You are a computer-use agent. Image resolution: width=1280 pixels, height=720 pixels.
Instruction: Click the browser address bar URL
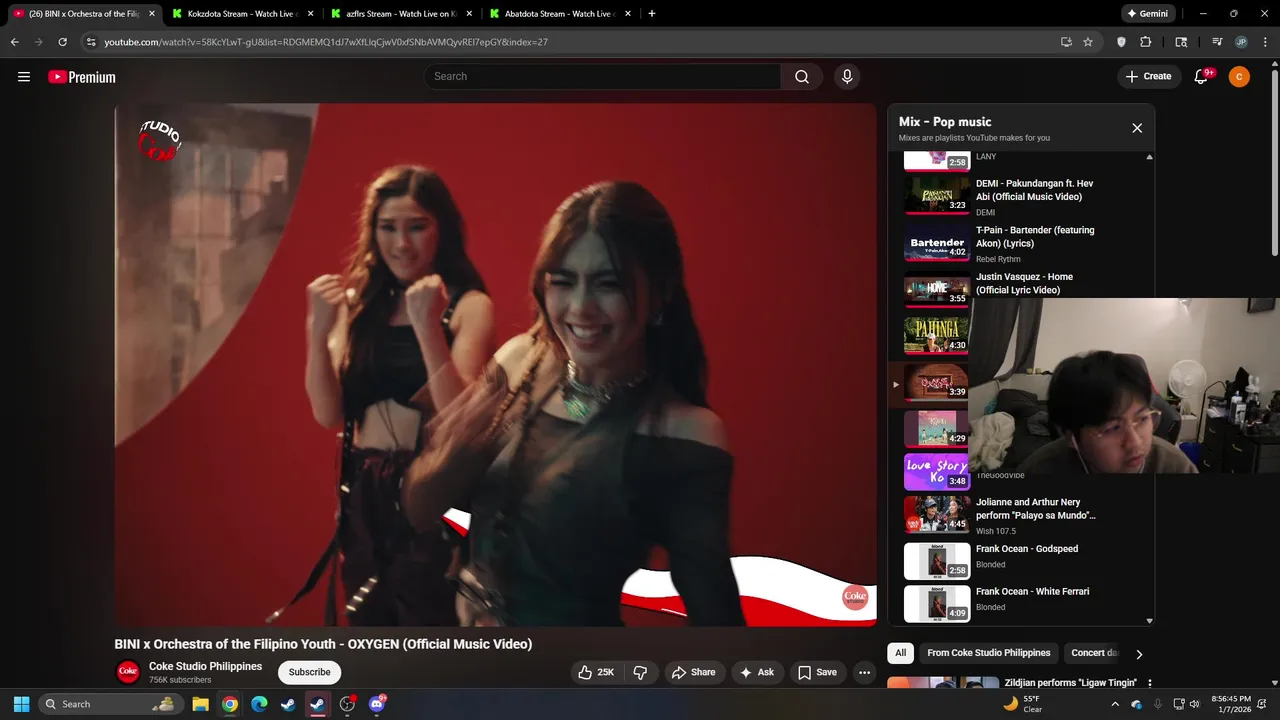coord(326,42)
